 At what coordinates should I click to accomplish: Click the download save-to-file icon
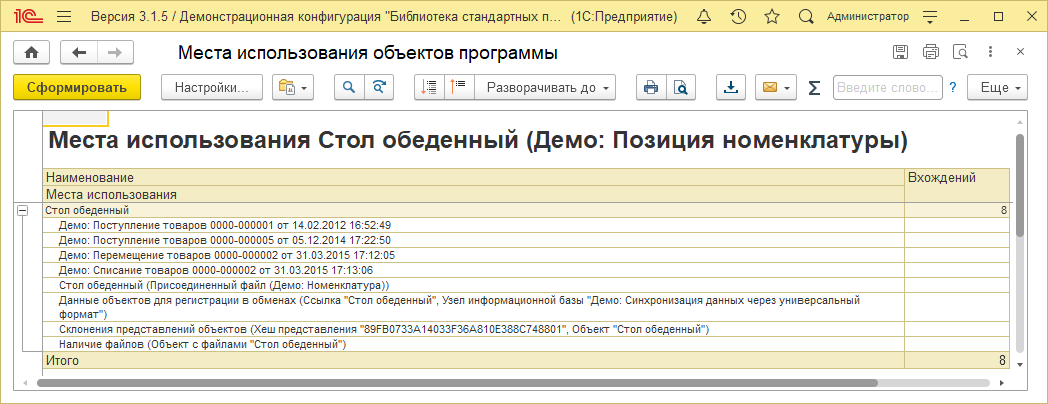tap(732, 88)
